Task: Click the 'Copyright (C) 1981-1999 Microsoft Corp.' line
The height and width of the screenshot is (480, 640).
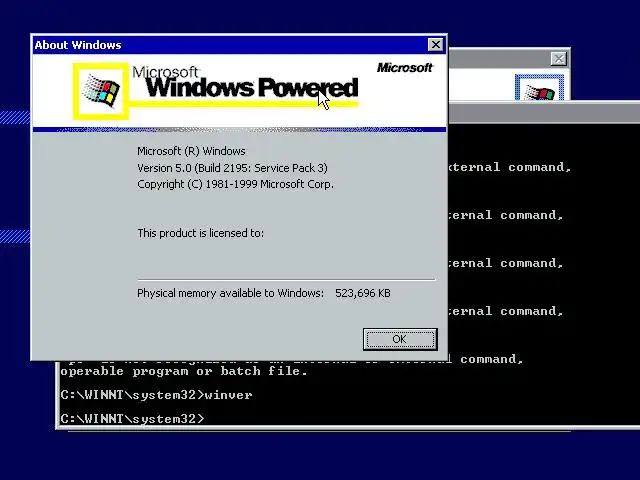Action: [x=235, y=184]
